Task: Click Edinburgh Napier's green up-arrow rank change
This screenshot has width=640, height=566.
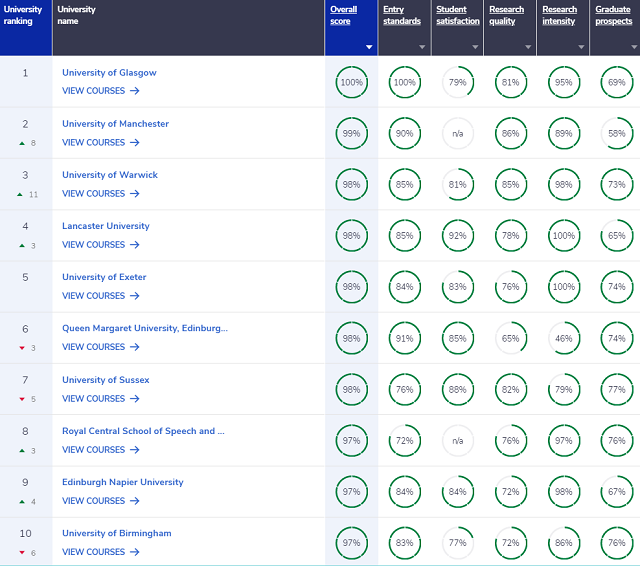Action: tap(22, 502)
